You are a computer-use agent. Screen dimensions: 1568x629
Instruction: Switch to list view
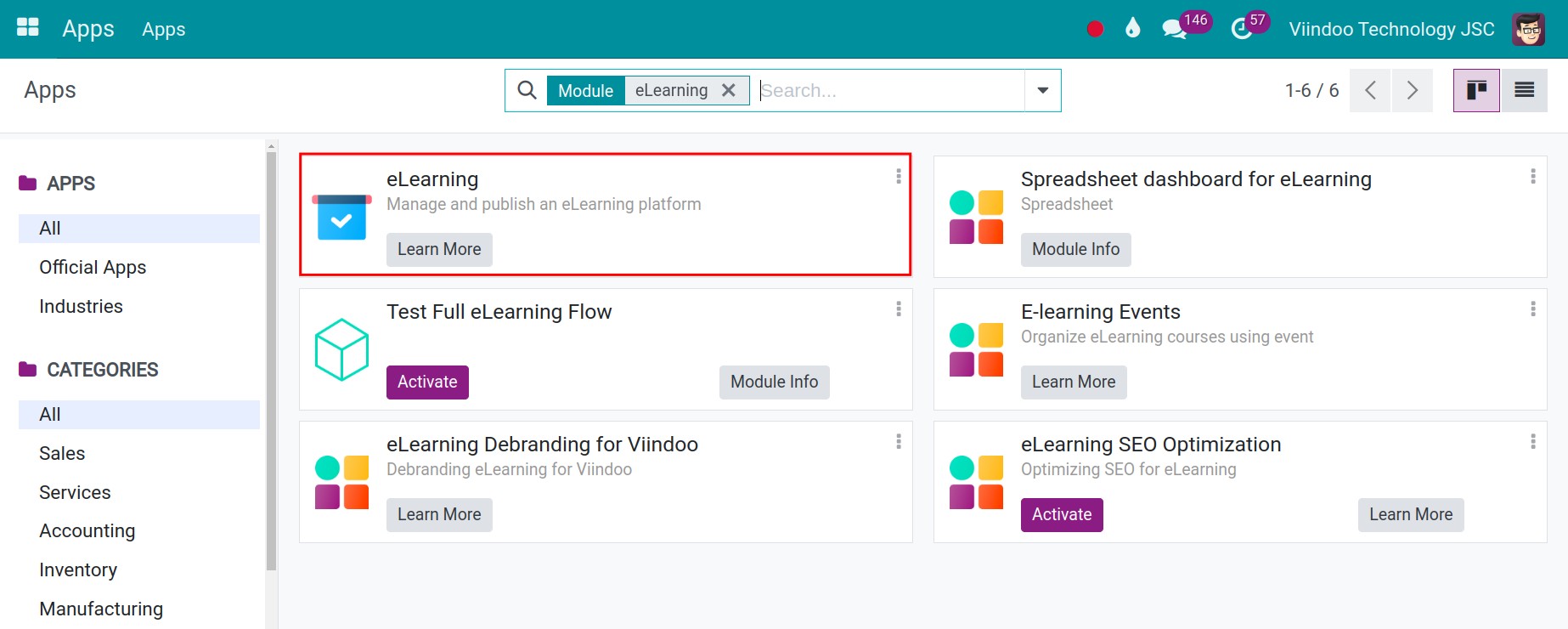(1524, 90)
